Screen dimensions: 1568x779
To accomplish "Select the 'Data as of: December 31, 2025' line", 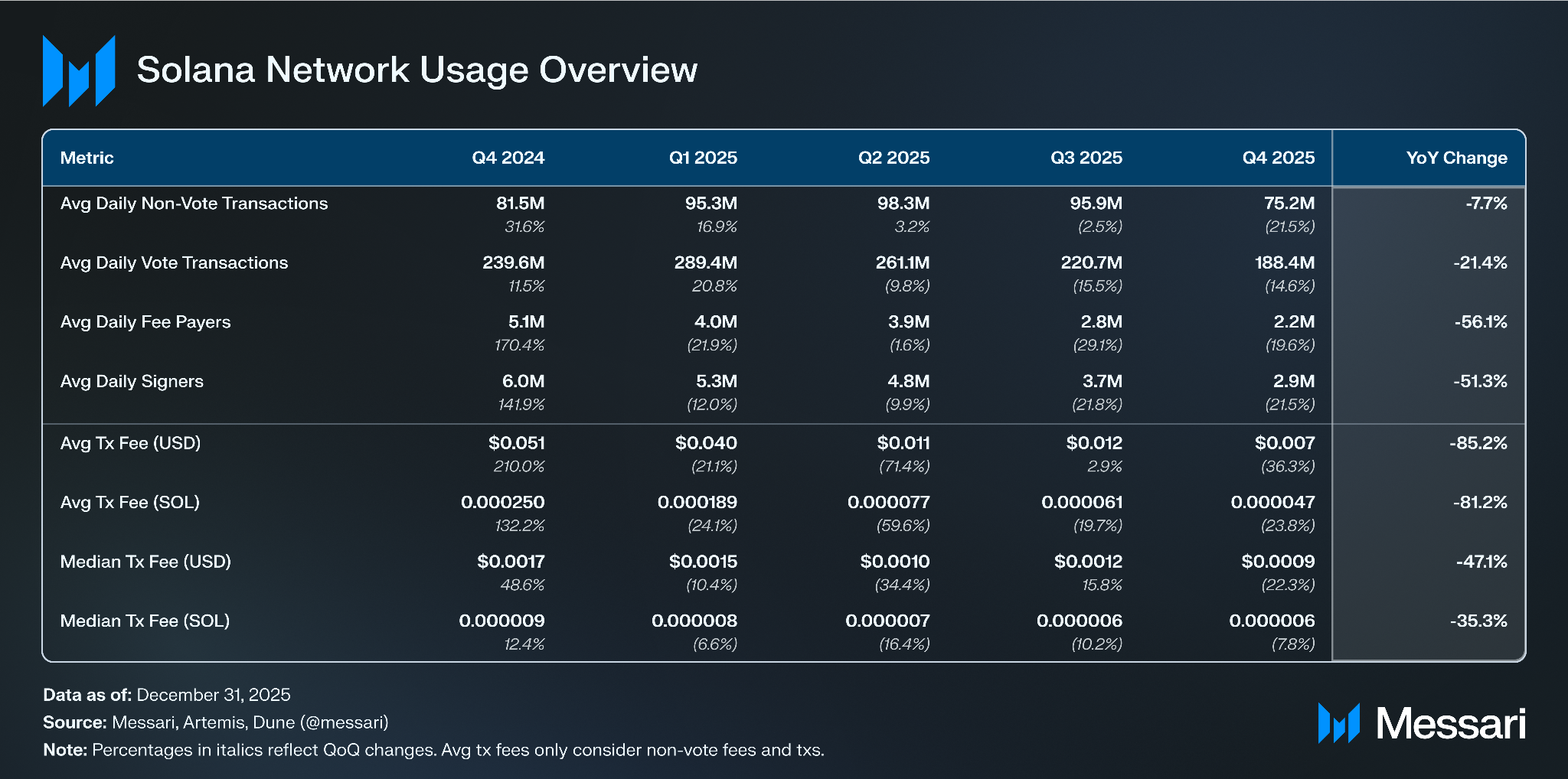I will pyautogui.click(x=167, y=695).
